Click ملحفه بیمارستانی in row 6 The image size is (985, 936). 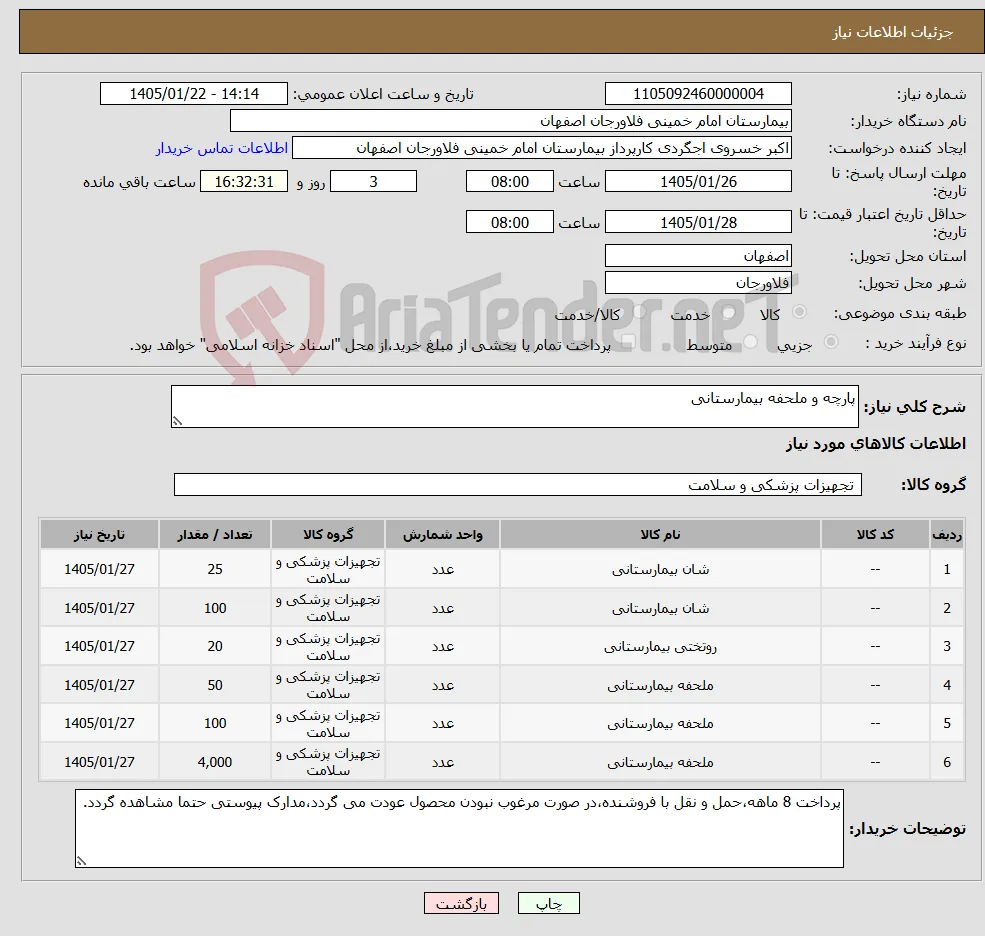(660, 762)
